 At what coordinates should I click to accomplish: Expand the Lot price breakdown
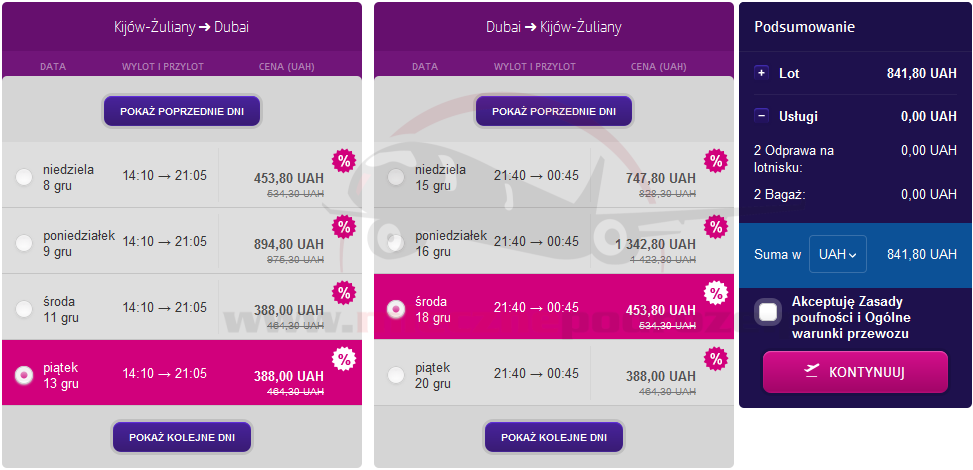(x=761, y=73)
